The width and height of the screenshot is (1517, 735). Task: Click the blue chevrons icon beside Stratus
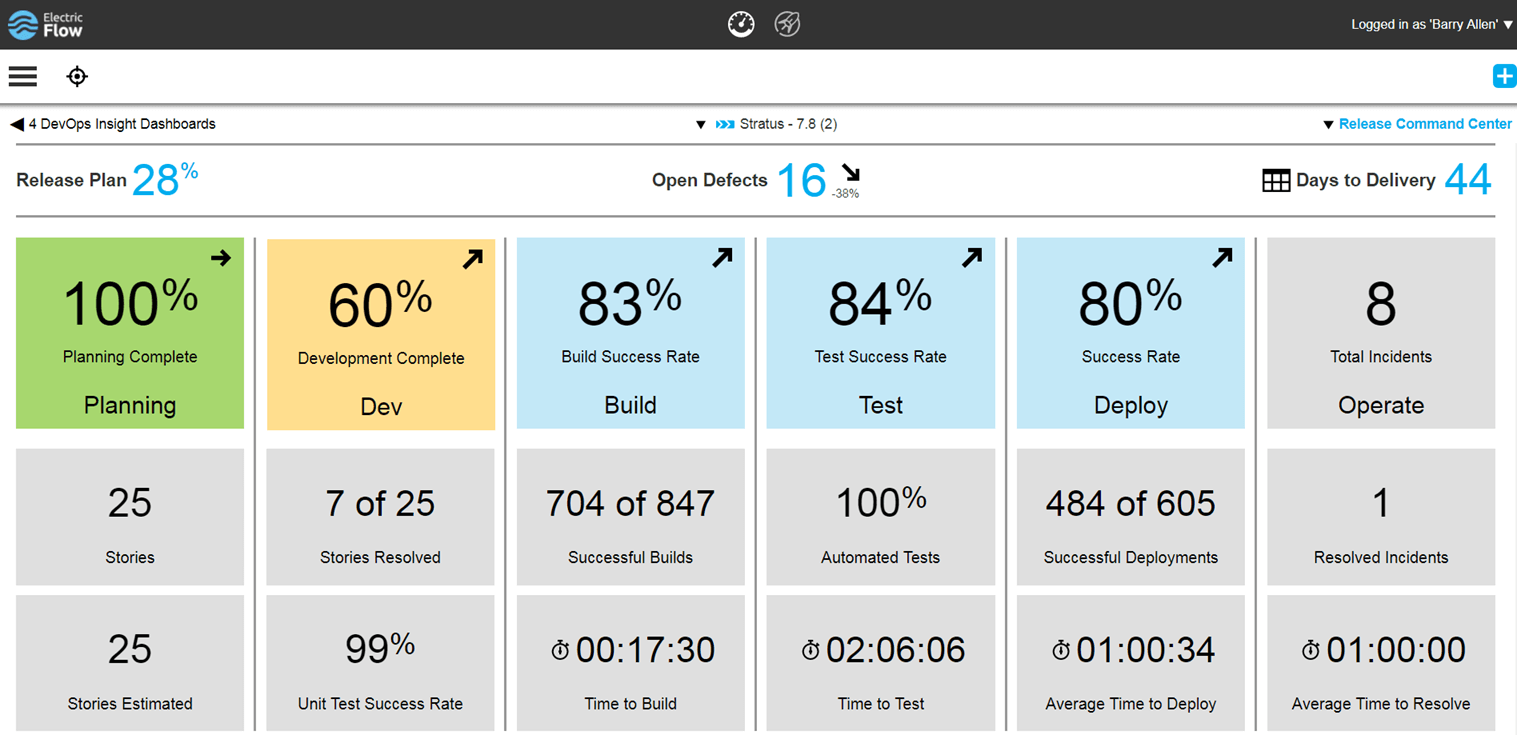click(x=725, y=125)
